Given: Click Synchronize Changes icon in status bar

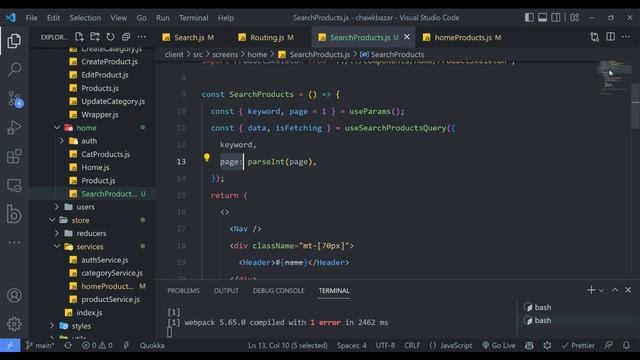Looking at the screenshot, I should 68,345.
